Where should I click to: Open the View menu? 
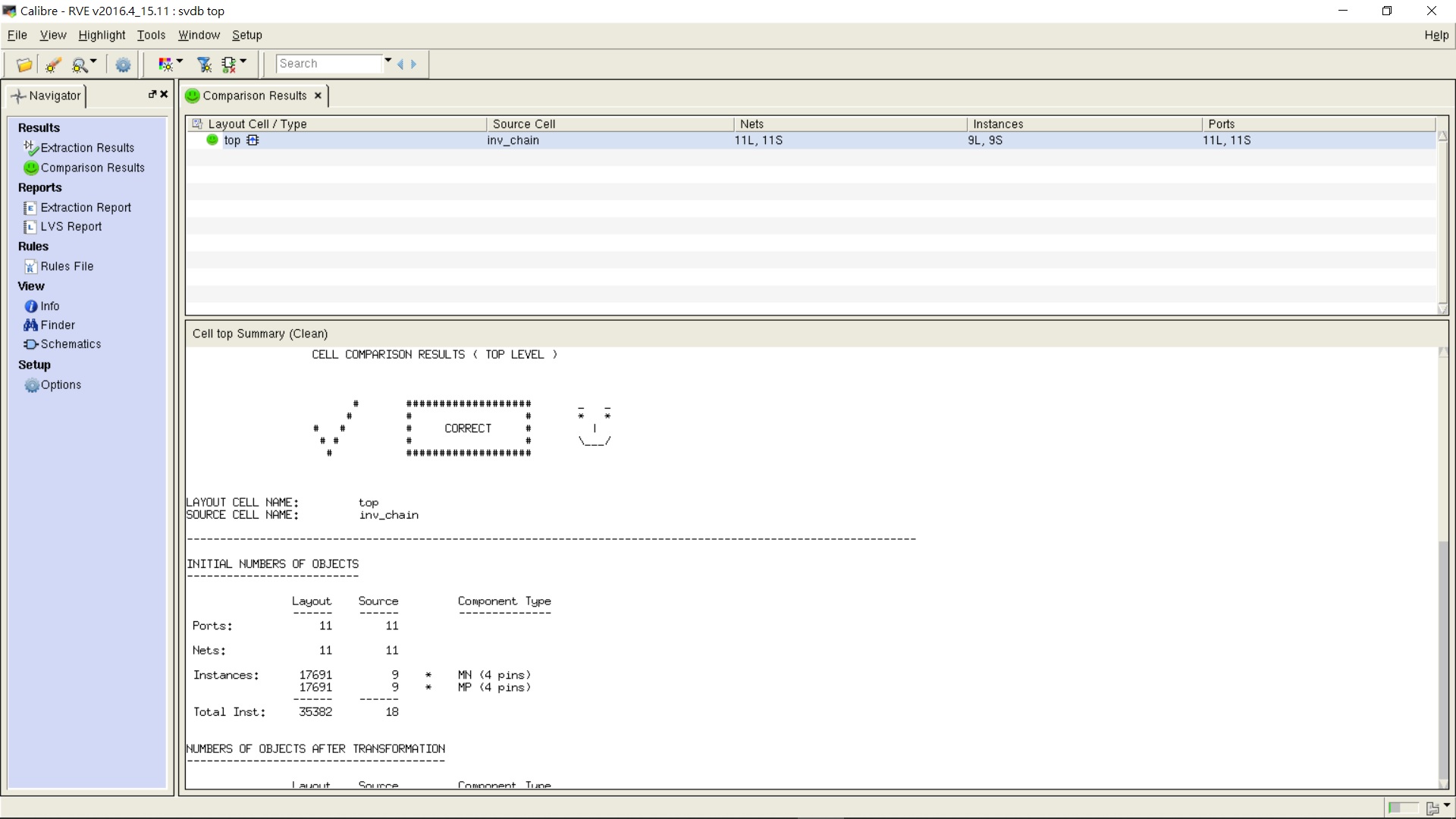point(52,35)
